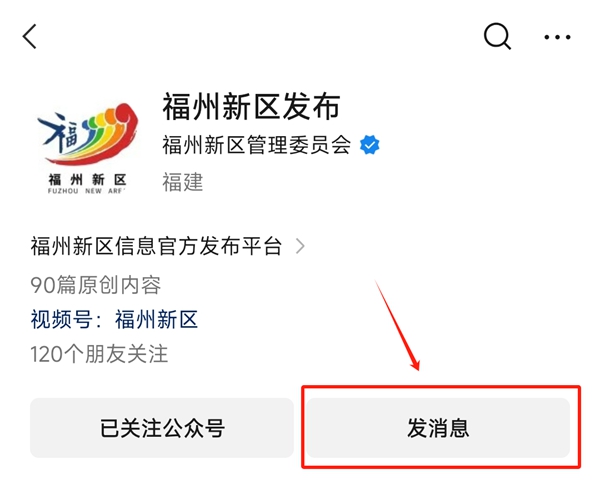
Task: Open the 视频号 label link
Action: [66, 319]
